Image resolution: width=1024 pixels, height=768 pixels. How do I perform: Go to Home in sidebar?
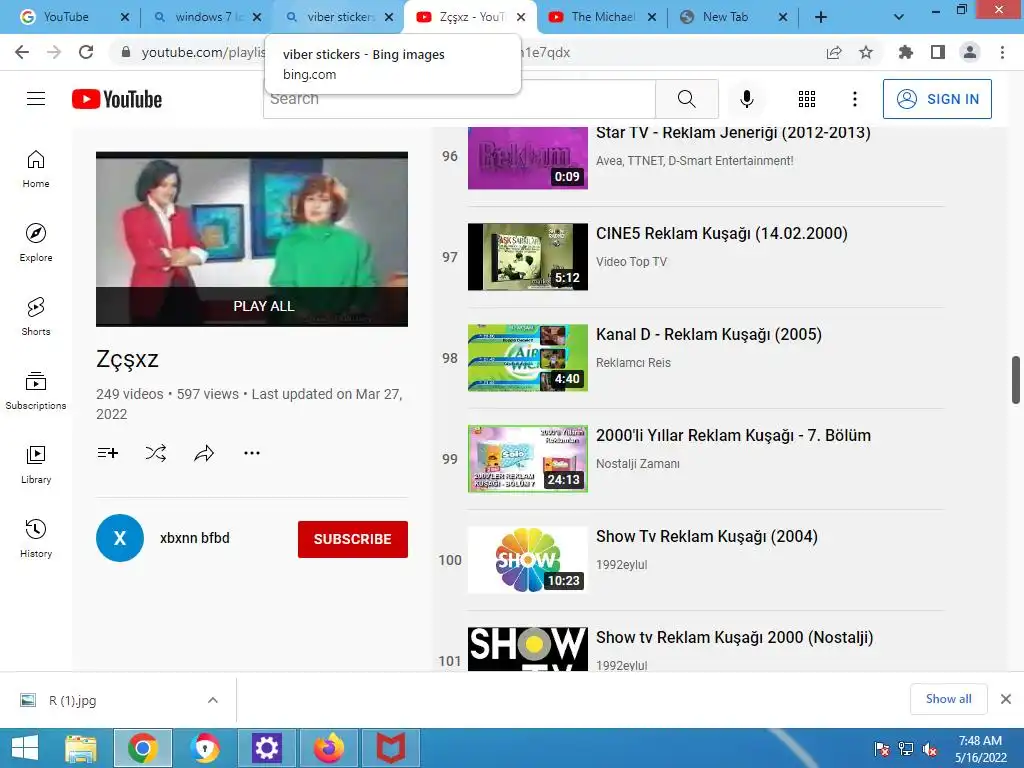click(36, 168)
